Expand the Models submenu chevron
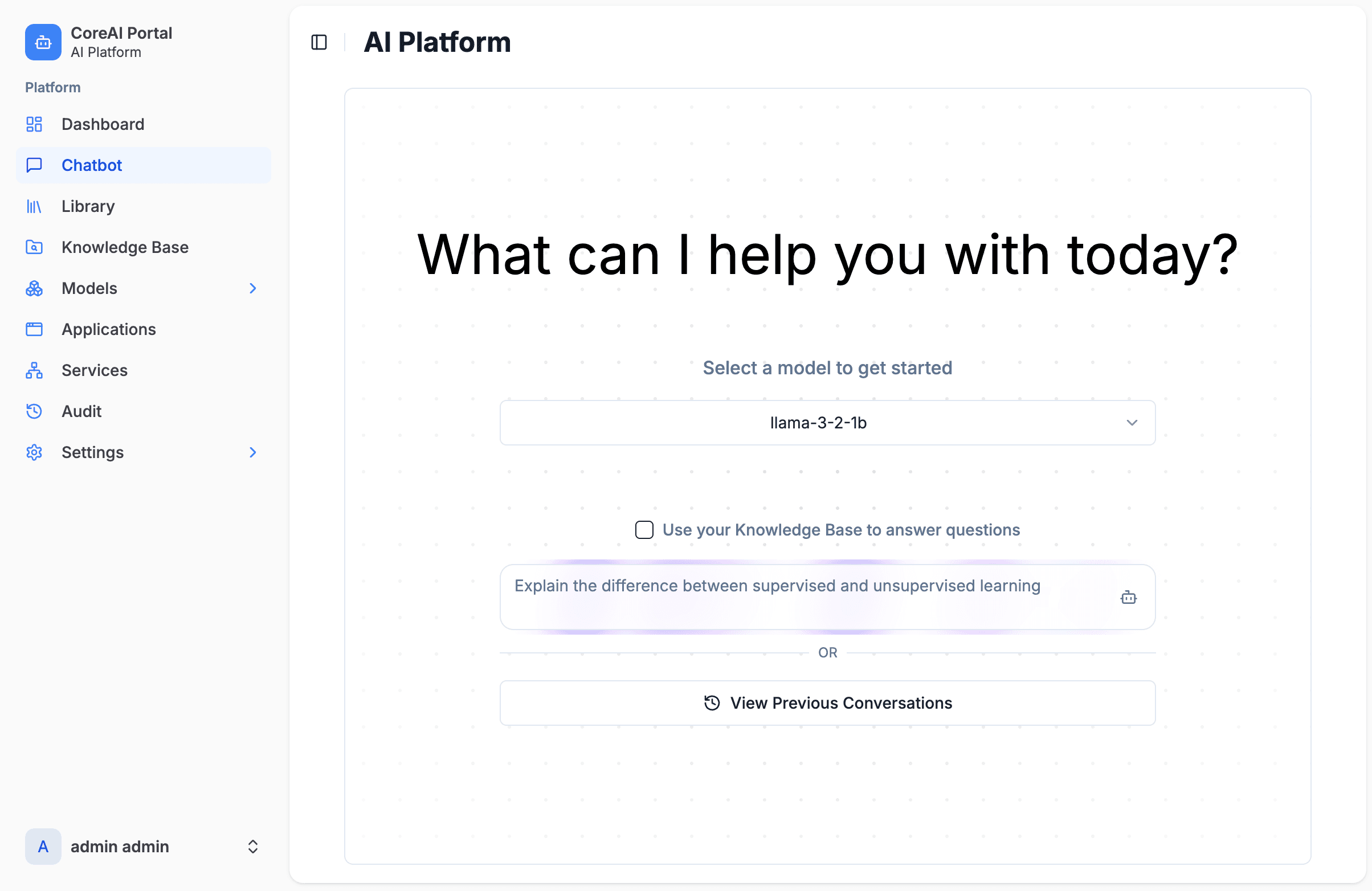1372x891 pixels. click(x=252, y=288)
